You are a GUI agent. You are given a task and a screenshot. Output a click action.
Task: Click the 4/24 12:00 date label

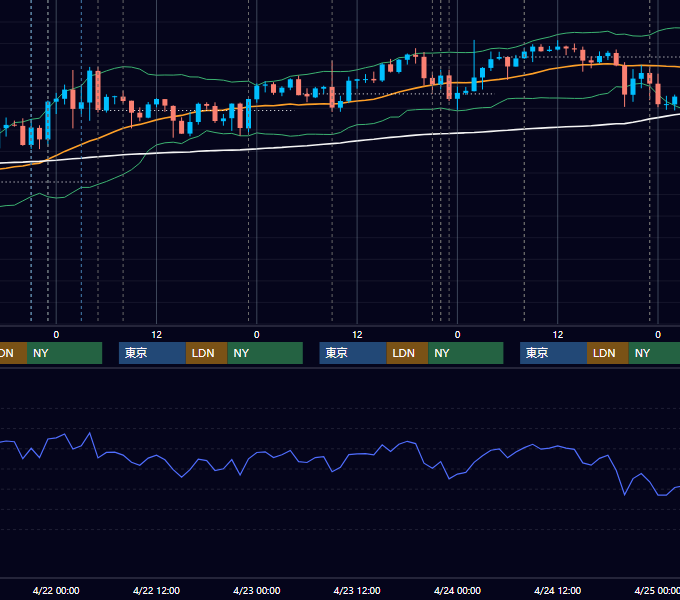(558, 590)
